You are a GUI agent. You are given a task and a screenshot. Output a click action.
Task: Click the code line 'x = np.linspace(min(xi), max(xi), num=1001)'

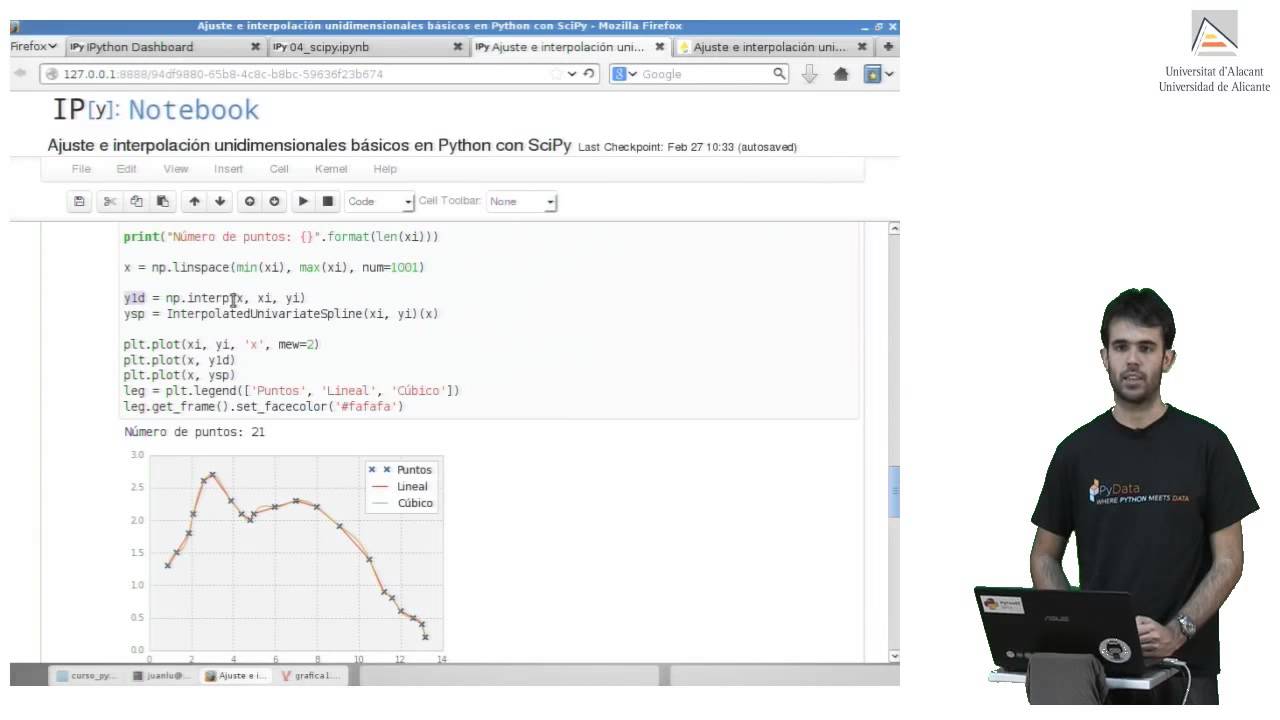pyautogui.click(x=274, y=268)
